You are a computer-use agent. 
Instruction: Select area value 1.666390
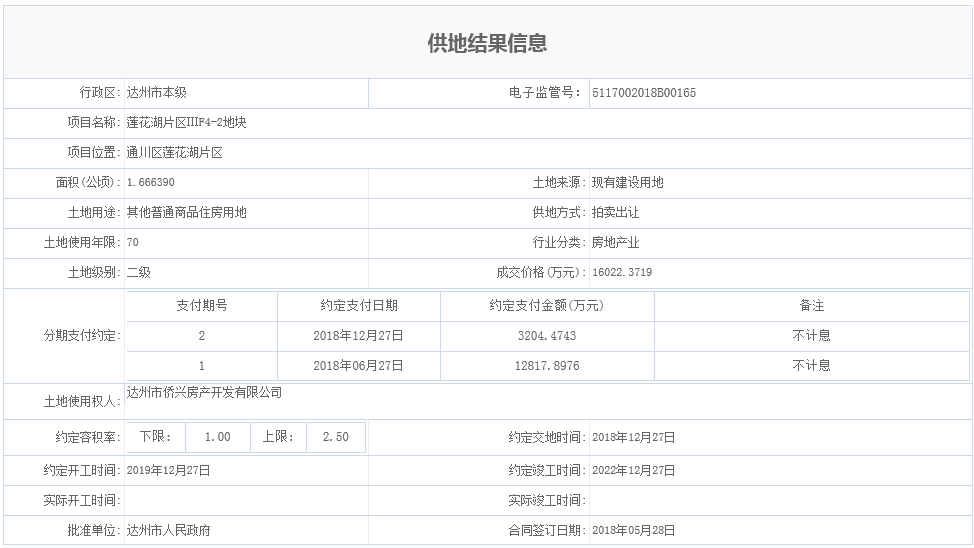point(150,182)
